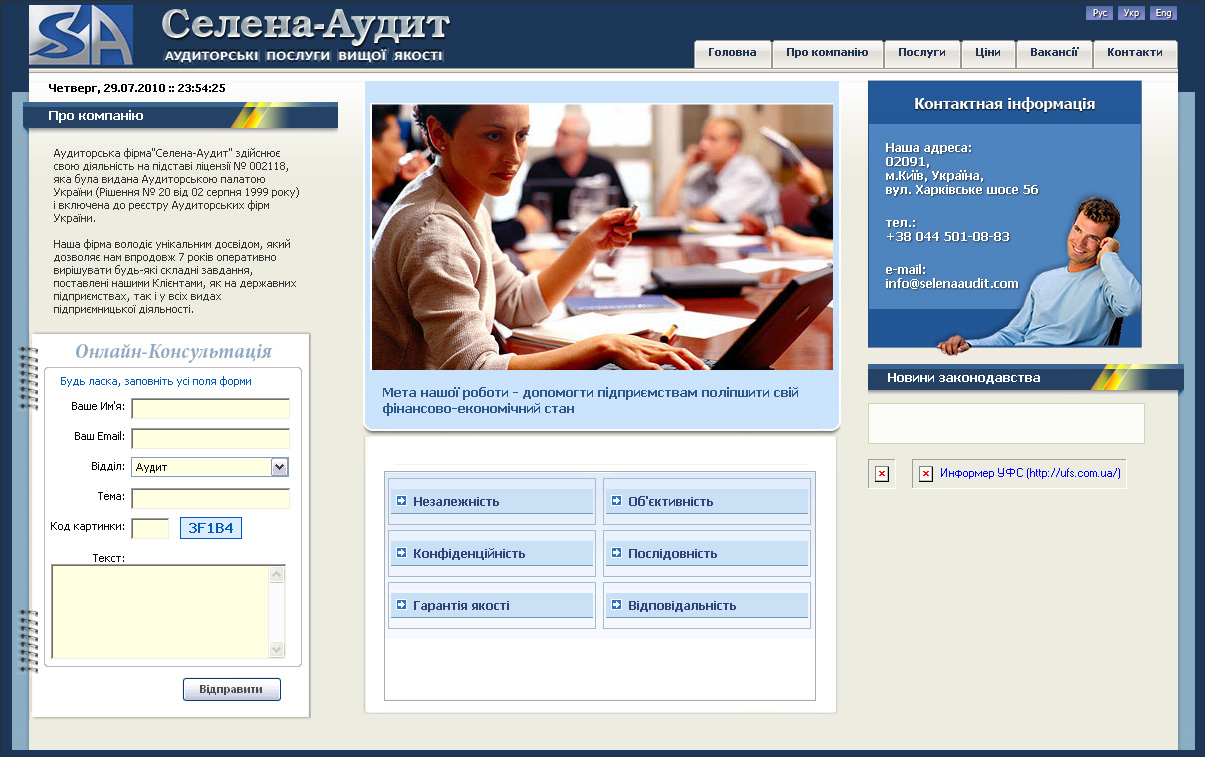
Task: Click inside the Текст message area
Action: 160,612
